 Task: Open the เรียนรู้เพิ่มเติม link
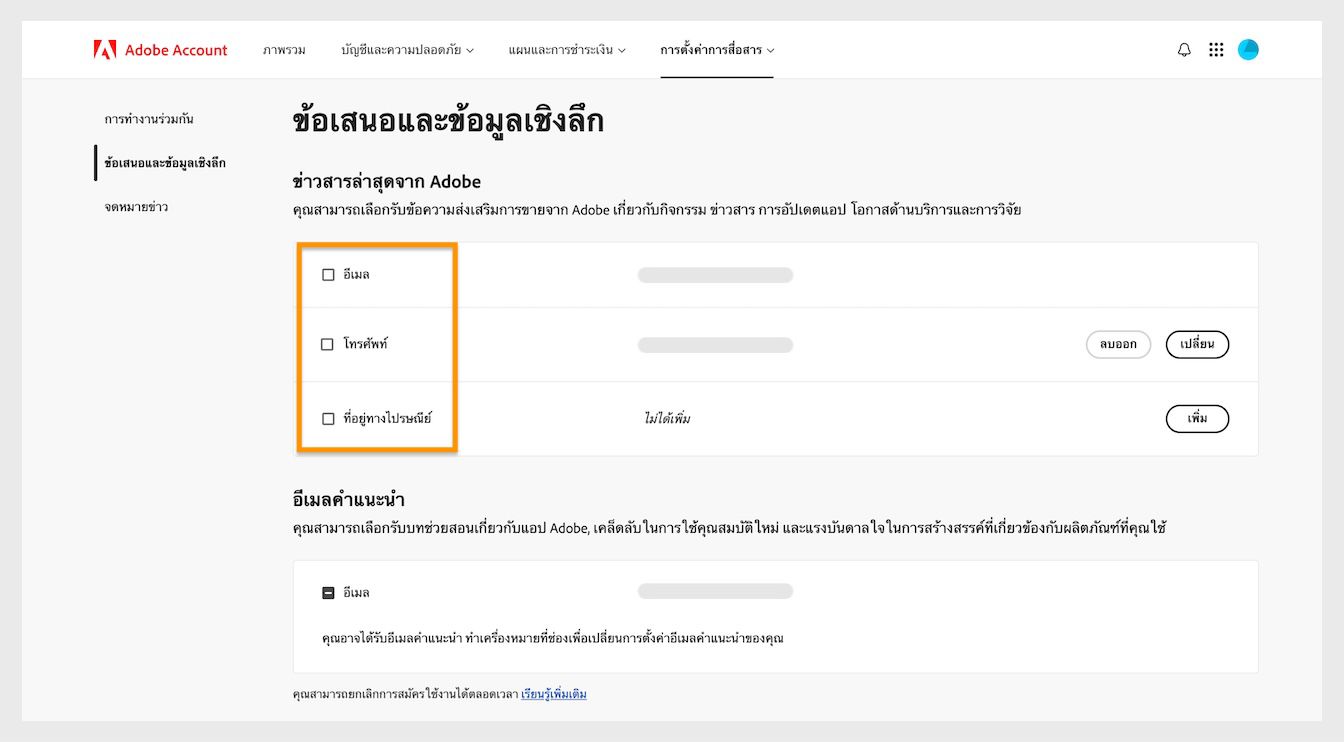(x=553, y=693)
